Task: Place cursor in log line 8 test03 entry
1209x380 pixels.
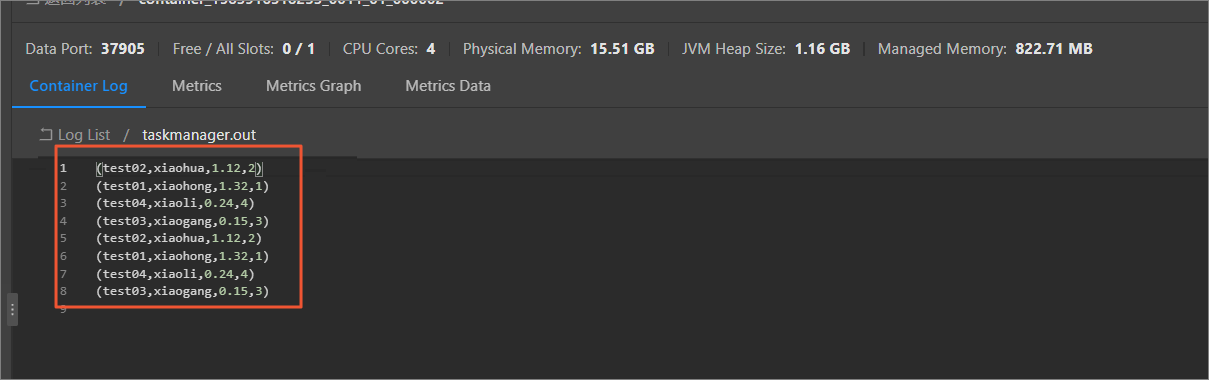Action: [x=183, y=291]
